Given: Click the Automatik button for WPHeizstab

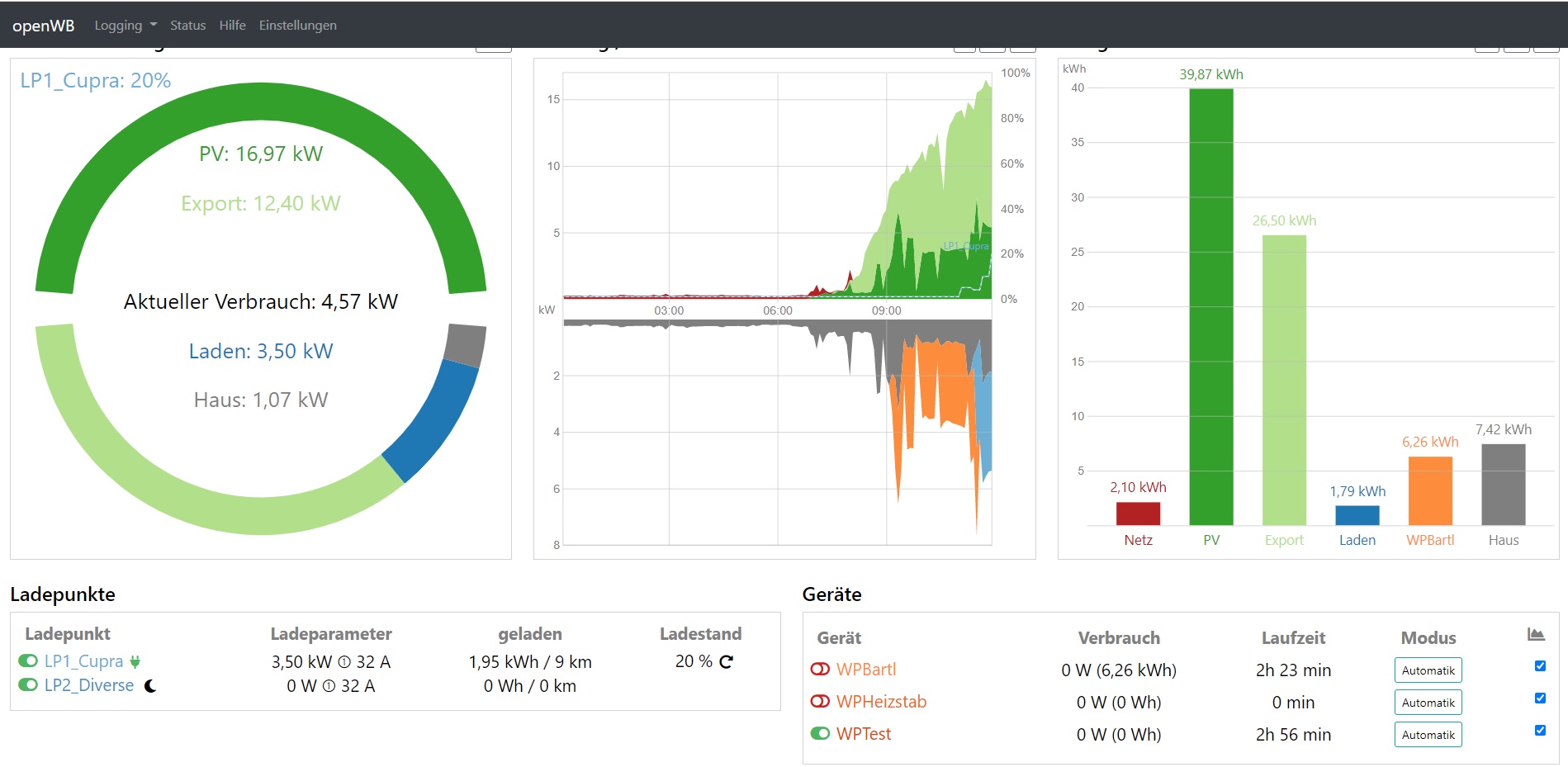Looking at the screenshot, I should point(1428,703).
